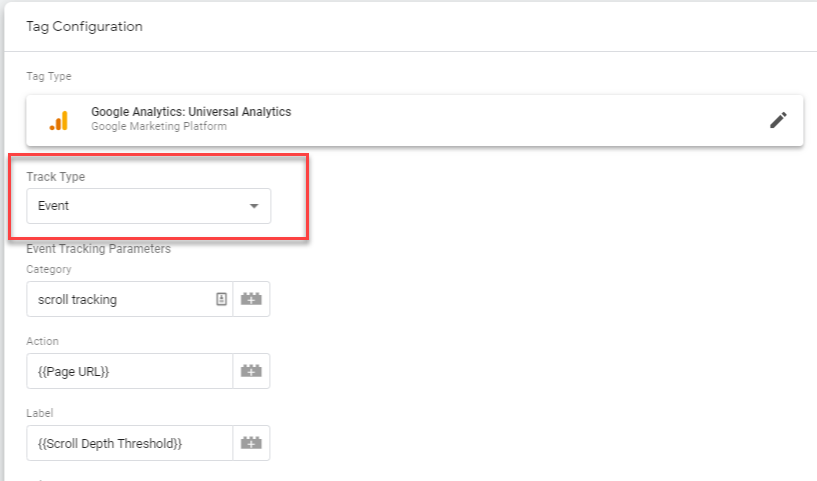Click the Label caption above Scroll Depth field
Image resolution: width=817 pixels, height=481 pixels.
pyautogui.click(x=41, y=412)
